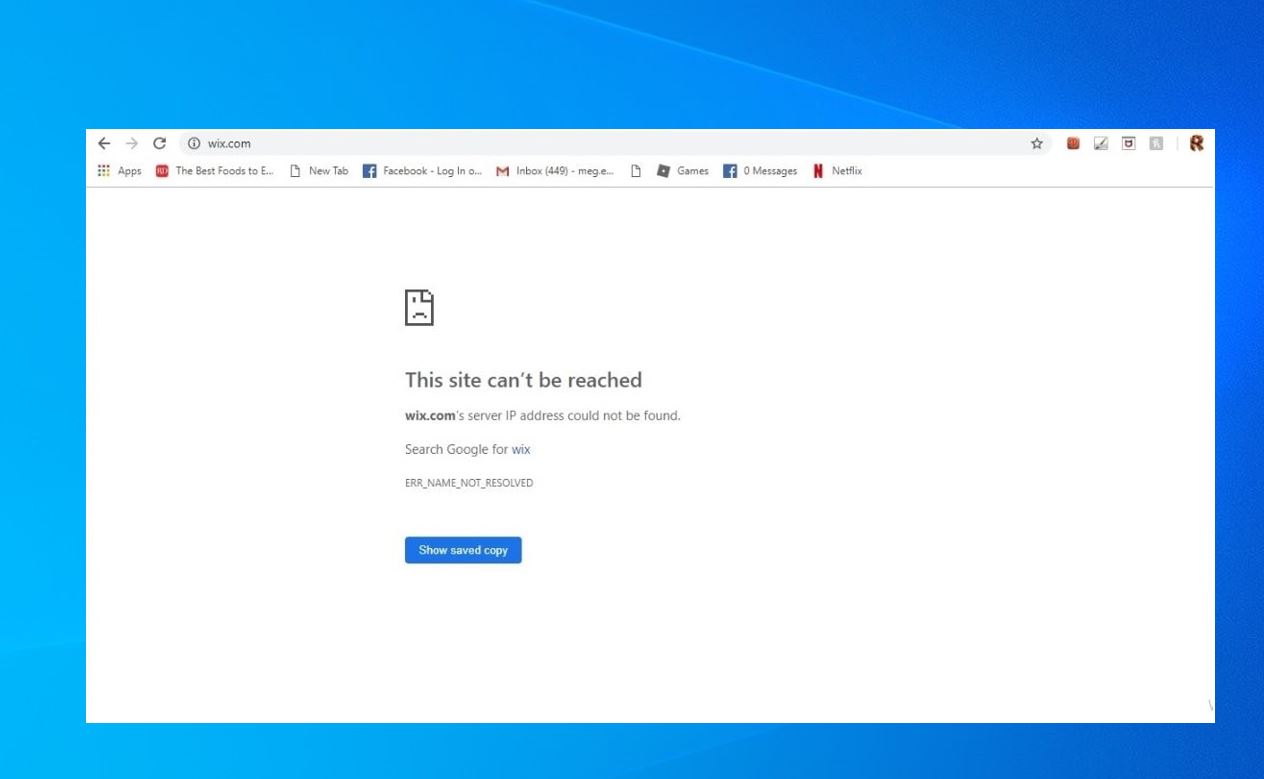Reload the wix.com page
The image size is (1264, 779).
160,144
